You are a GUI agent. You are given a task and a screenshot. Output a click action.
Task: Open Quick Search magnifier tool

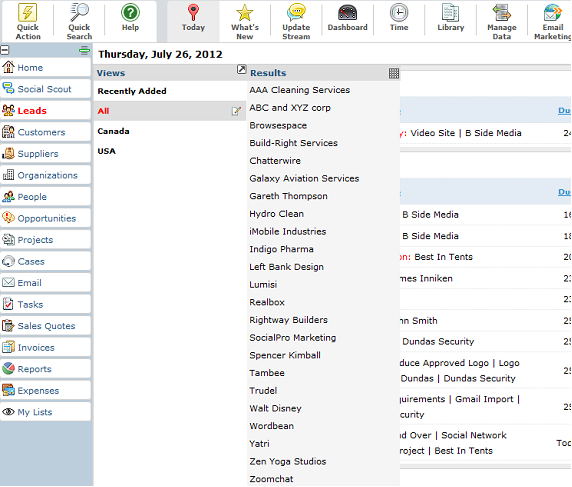(79, 12)
